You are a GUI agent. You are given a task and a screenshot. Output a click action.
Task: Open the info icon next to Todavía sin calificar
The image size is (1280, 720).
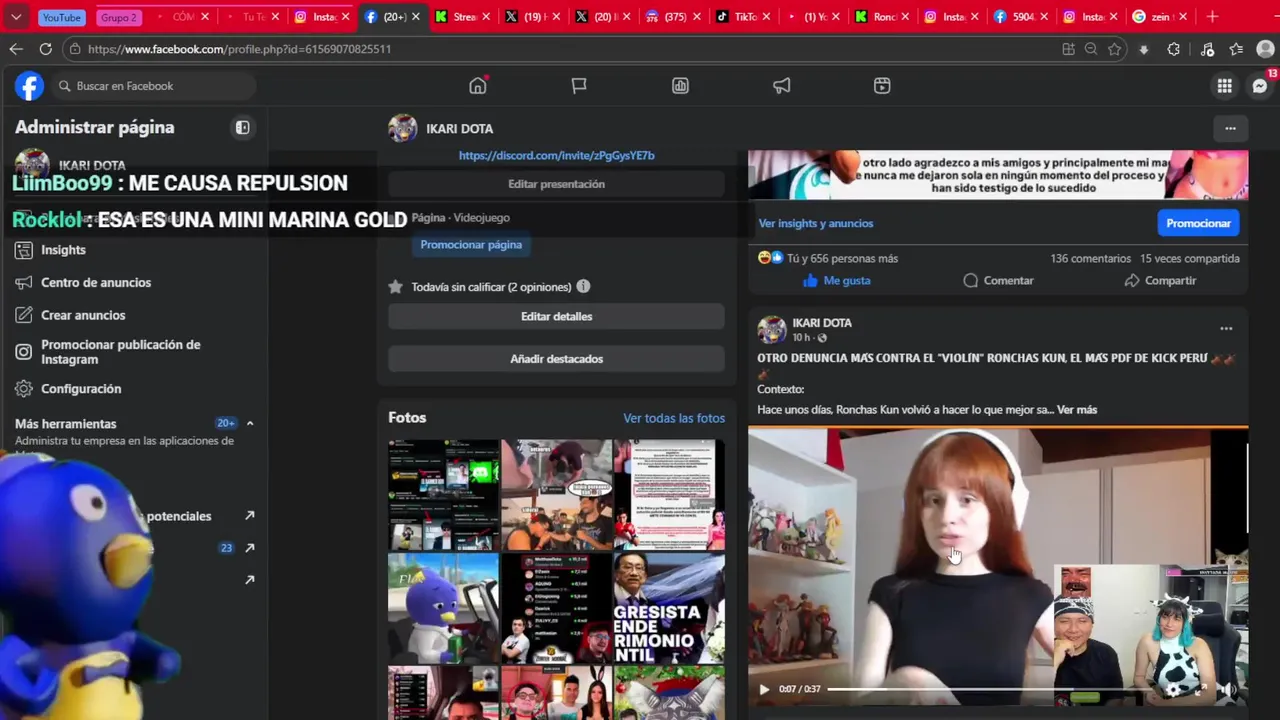point(583,287)
